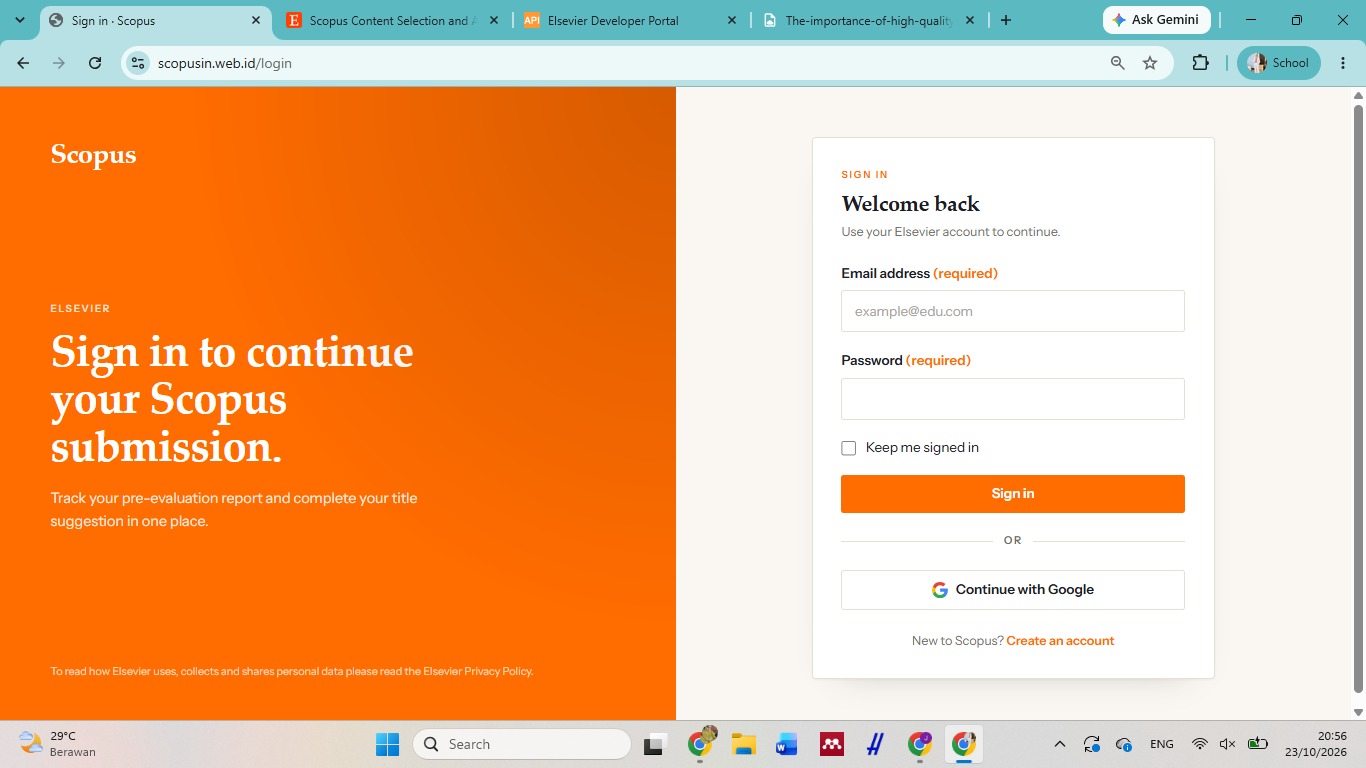Image resolution: width=1366 pixels, height=768 pixels.
Task: Open the weather widget showing 29°C
Action: pyautogui.click(x=58, y=744)
